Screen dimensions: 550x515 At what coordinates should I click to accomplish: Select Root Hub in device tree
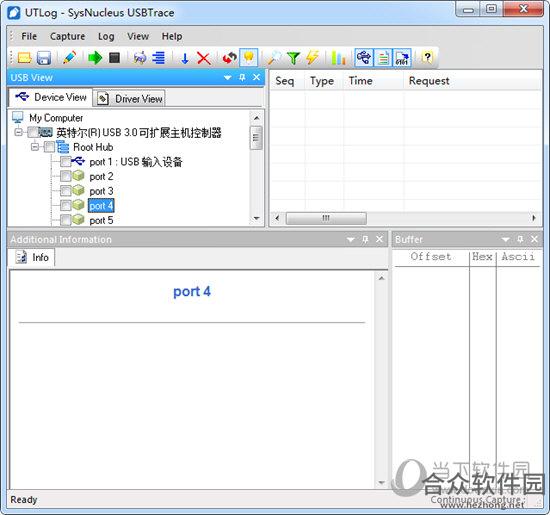(x=93, y=147)
